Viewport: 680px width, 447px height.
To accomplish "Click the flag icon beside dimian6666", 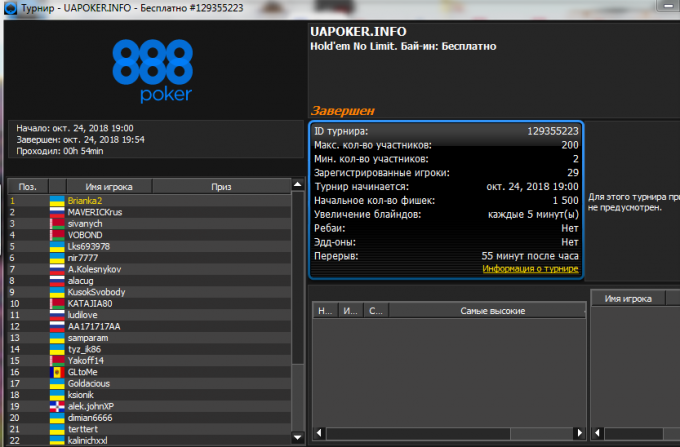I will pos(57,418).
